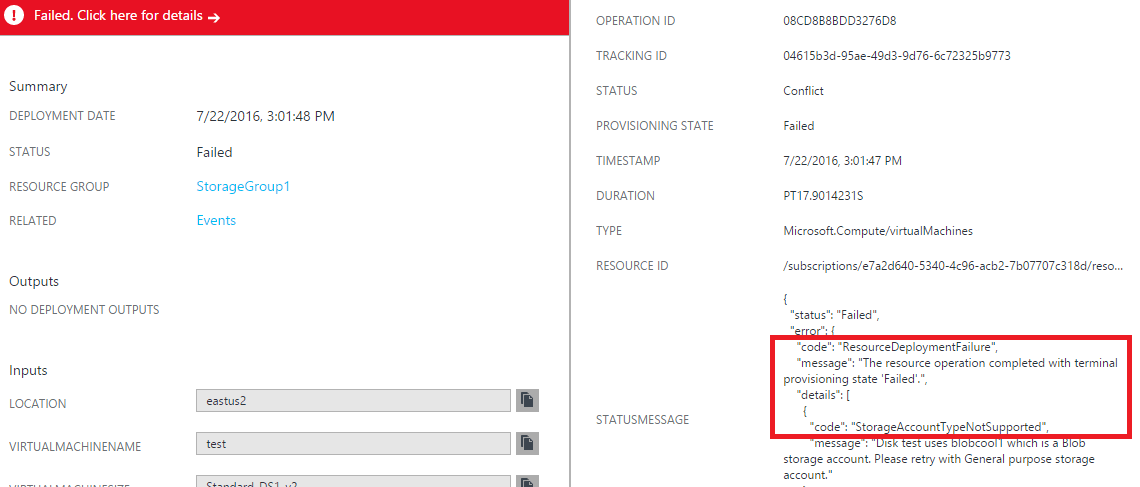Copy the virtual machine name test
The image size is (1140, 487).
[527, 443]
